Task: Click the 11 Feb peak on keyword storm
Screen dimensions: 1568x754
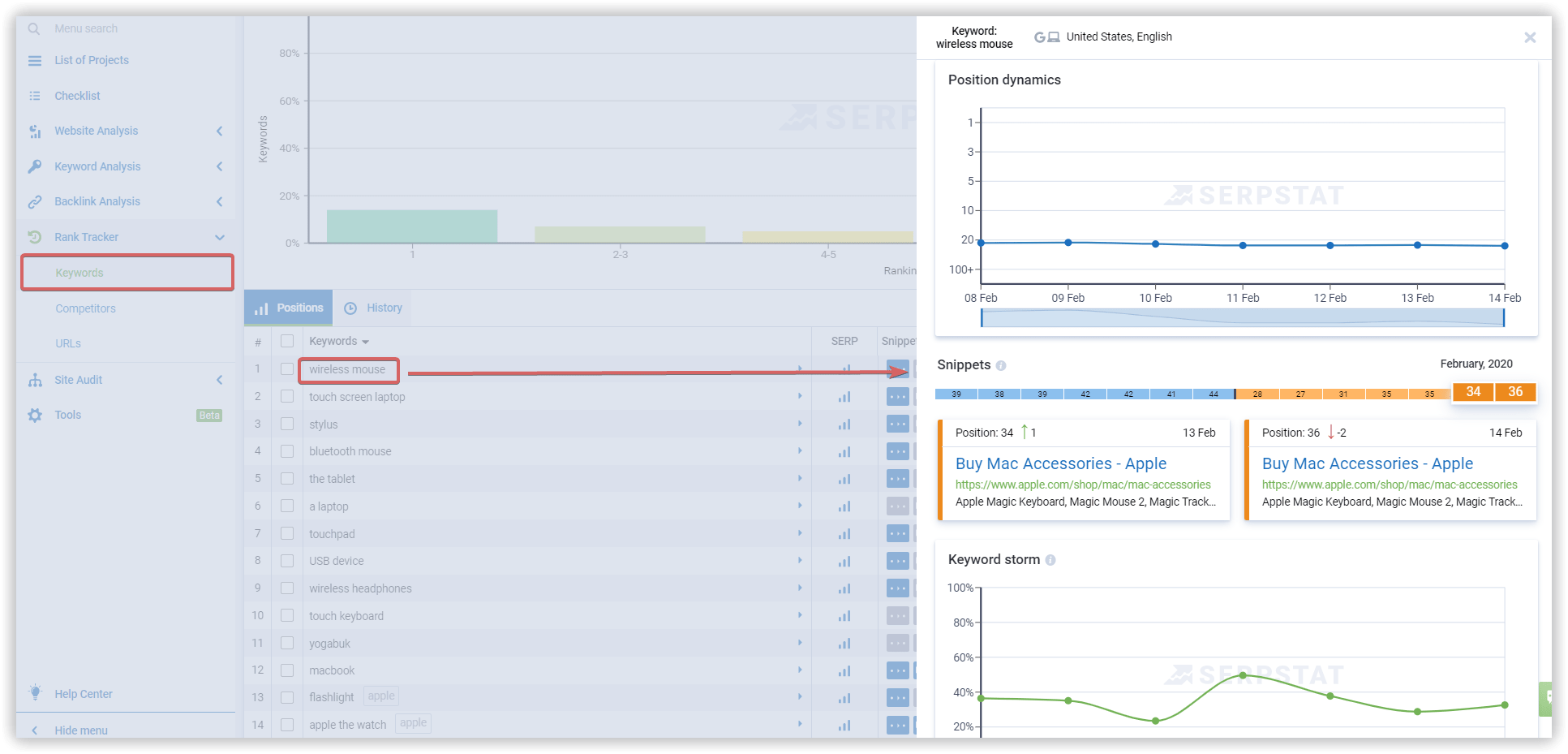Action: [1243, 675]
